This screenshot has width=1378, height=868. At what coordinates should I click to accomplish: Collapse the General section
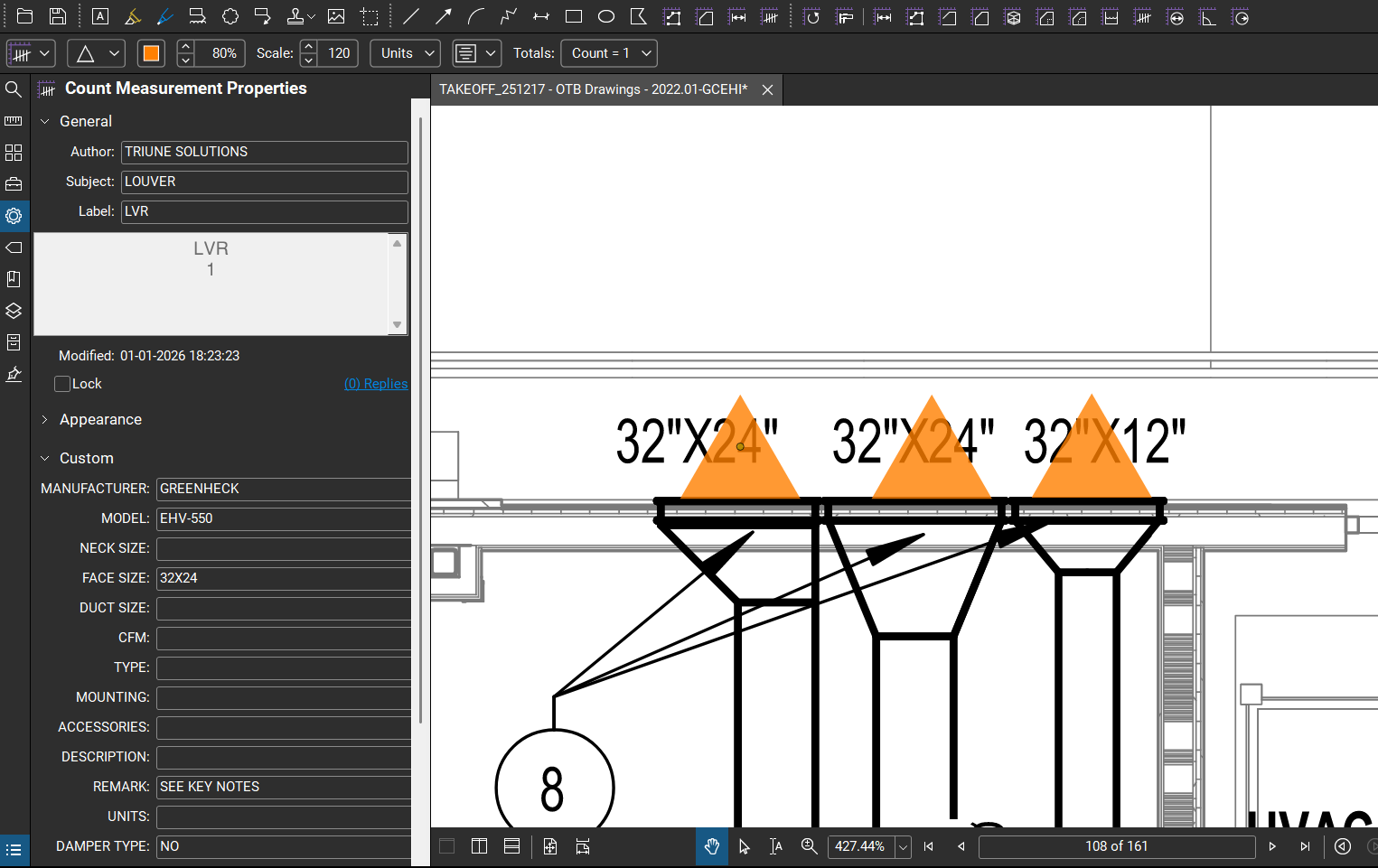point(45,121)
